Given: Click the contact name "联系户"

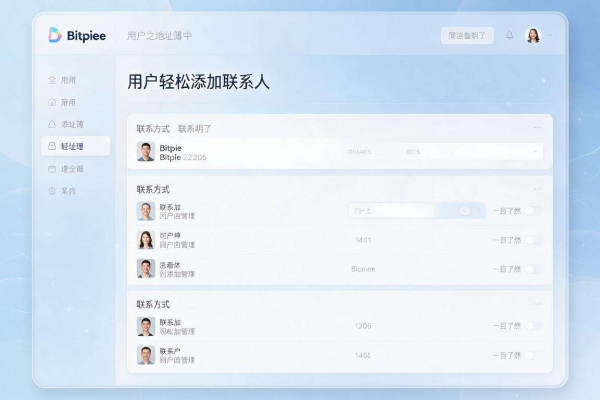Looking at the screenshot, I should (x=170, y=351).
